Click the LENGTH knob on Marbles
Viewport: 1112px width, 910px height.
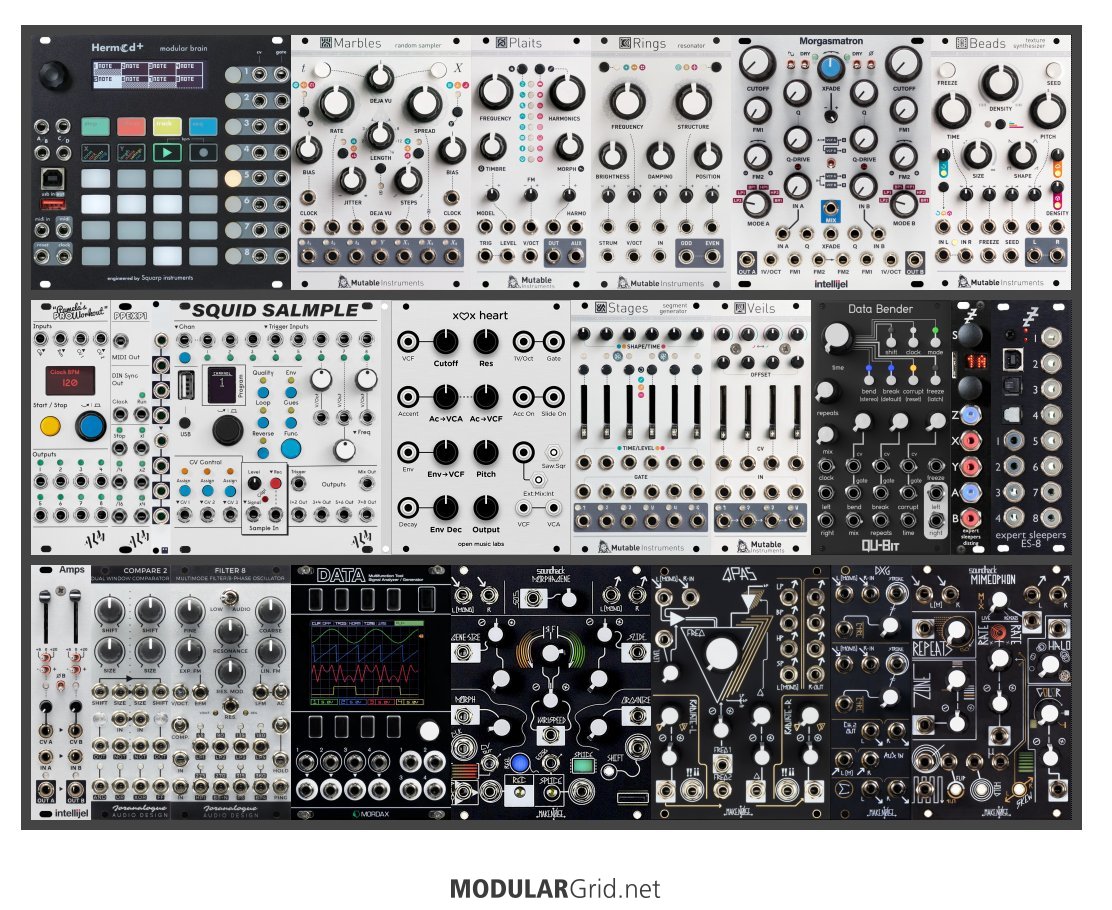tap(379, 135)
